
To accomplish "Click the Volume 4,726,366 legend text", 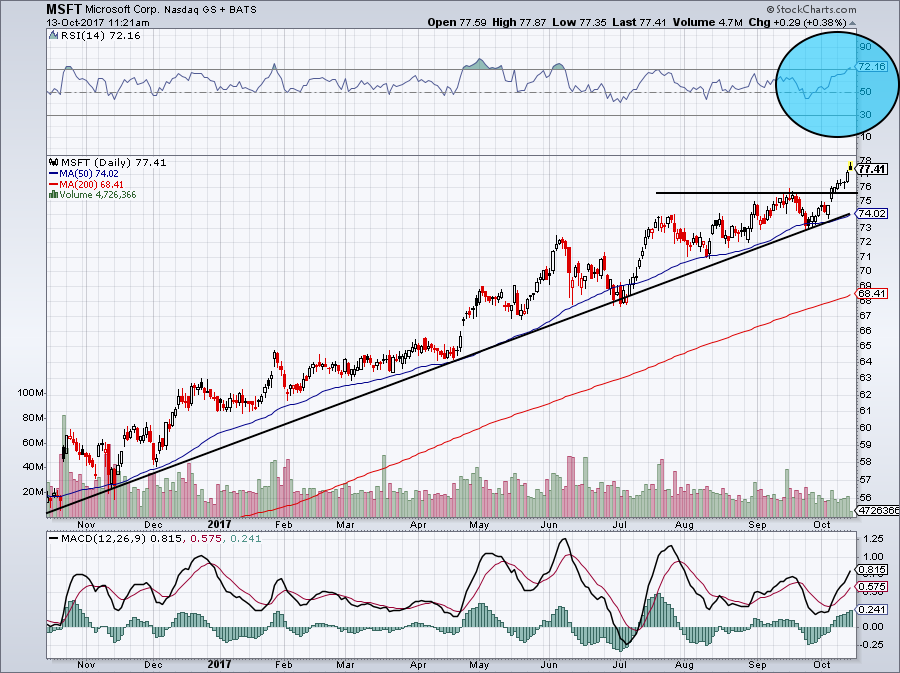I will [98, 194].
